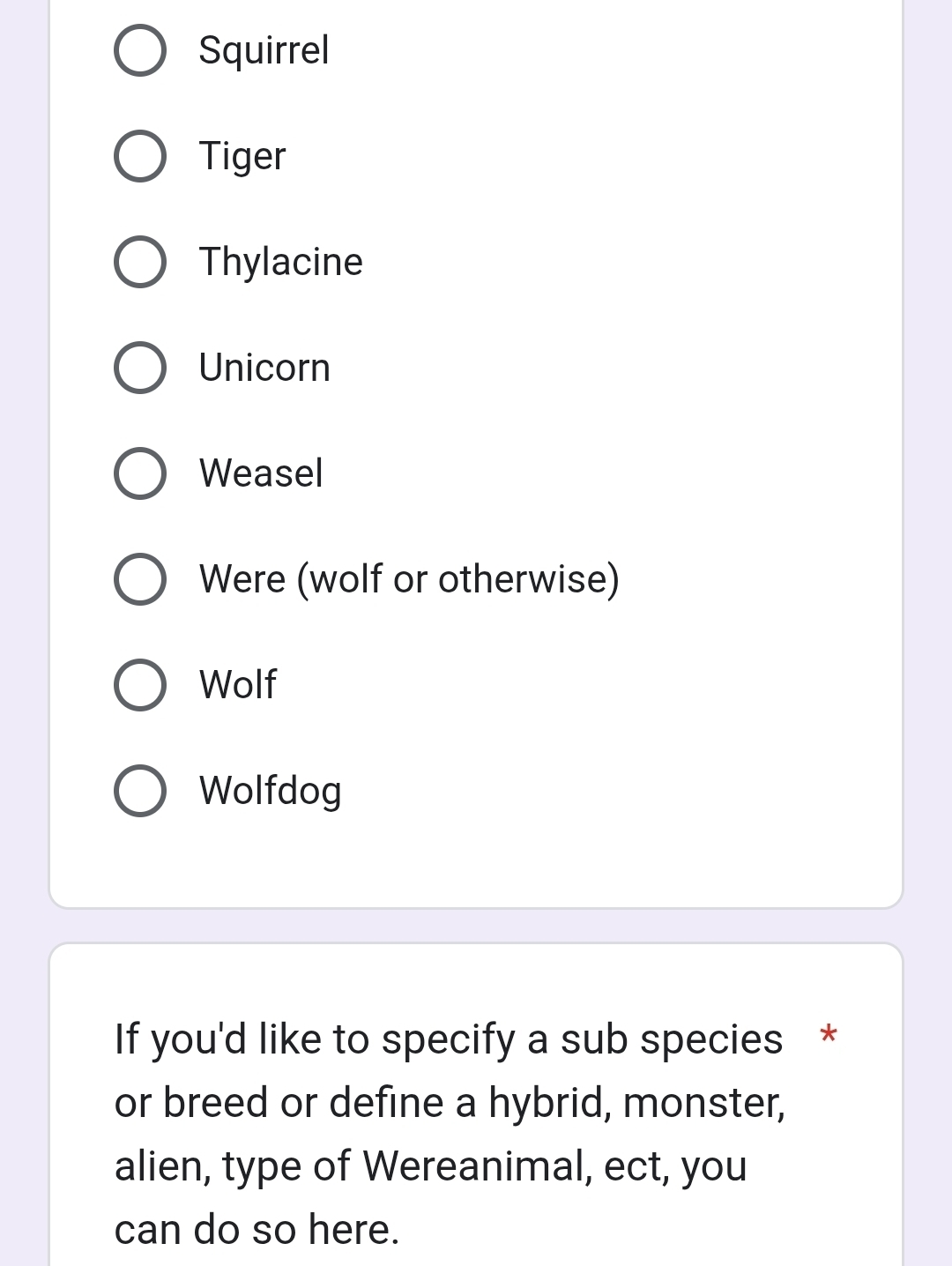Screen dimensions: 952x1266
Task: Tap the 'Unicorn' option text
Action: [x=264, y=368]
